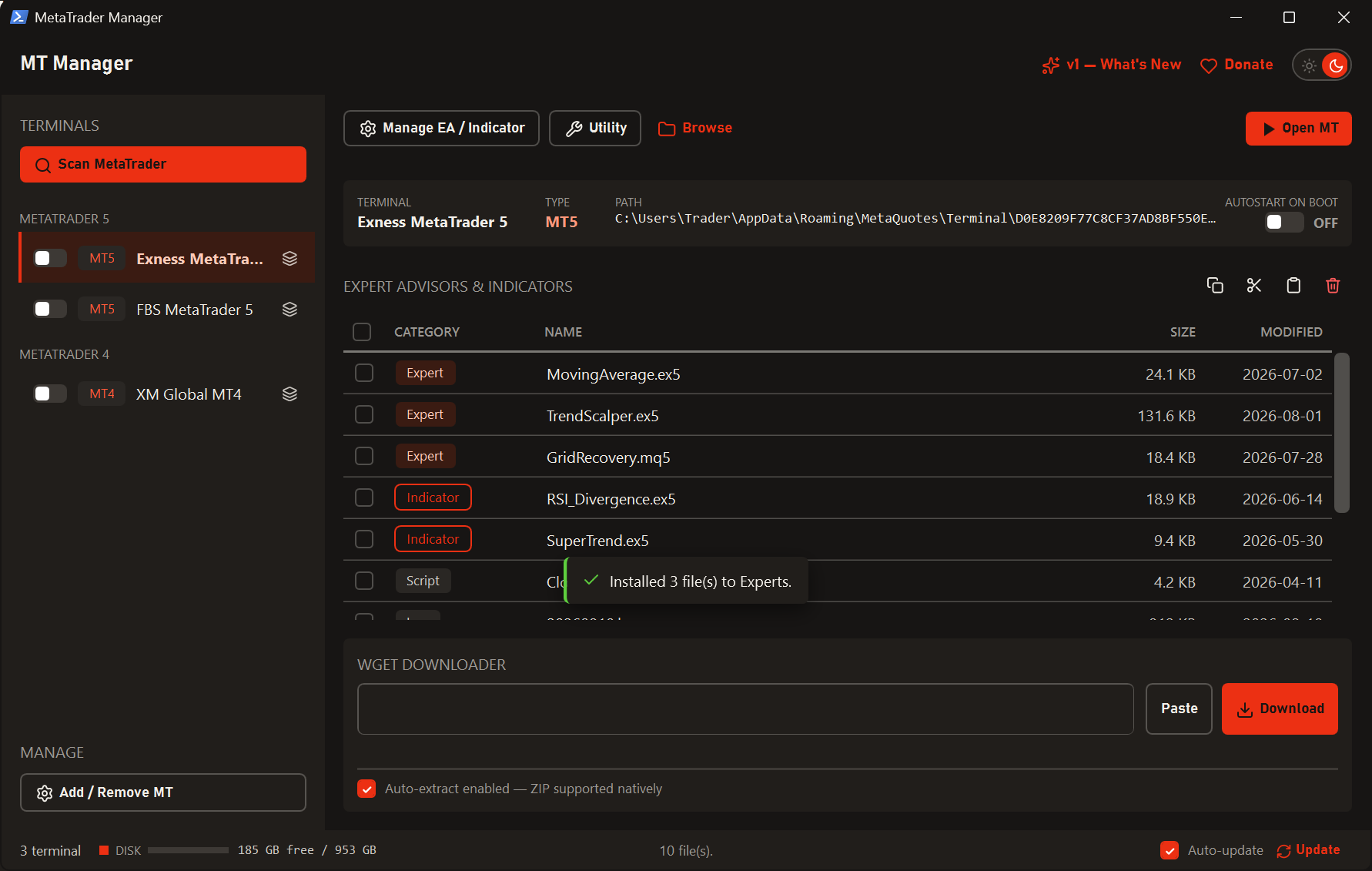Click layers icon for XM Global MT4
1372x871 pixels.
289,394
